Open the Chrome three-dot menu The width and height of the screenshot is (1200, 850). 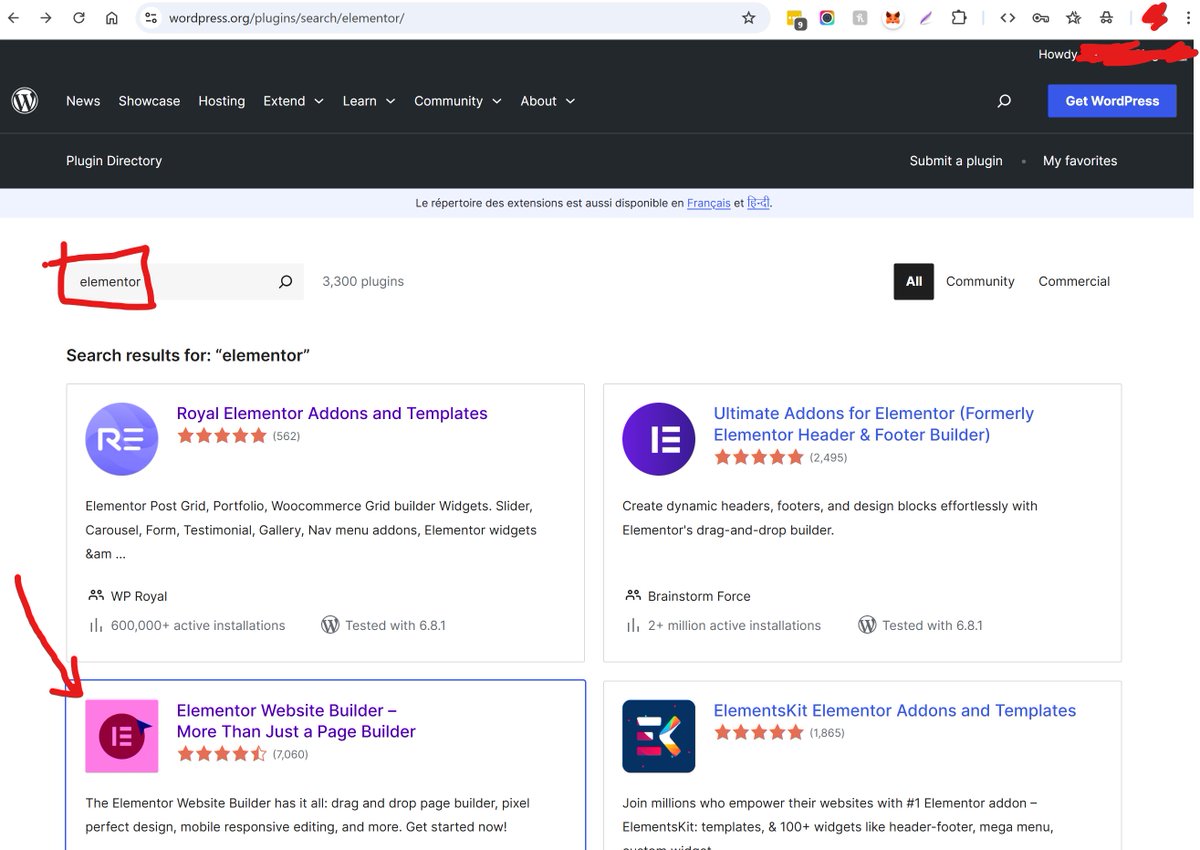1186,18
